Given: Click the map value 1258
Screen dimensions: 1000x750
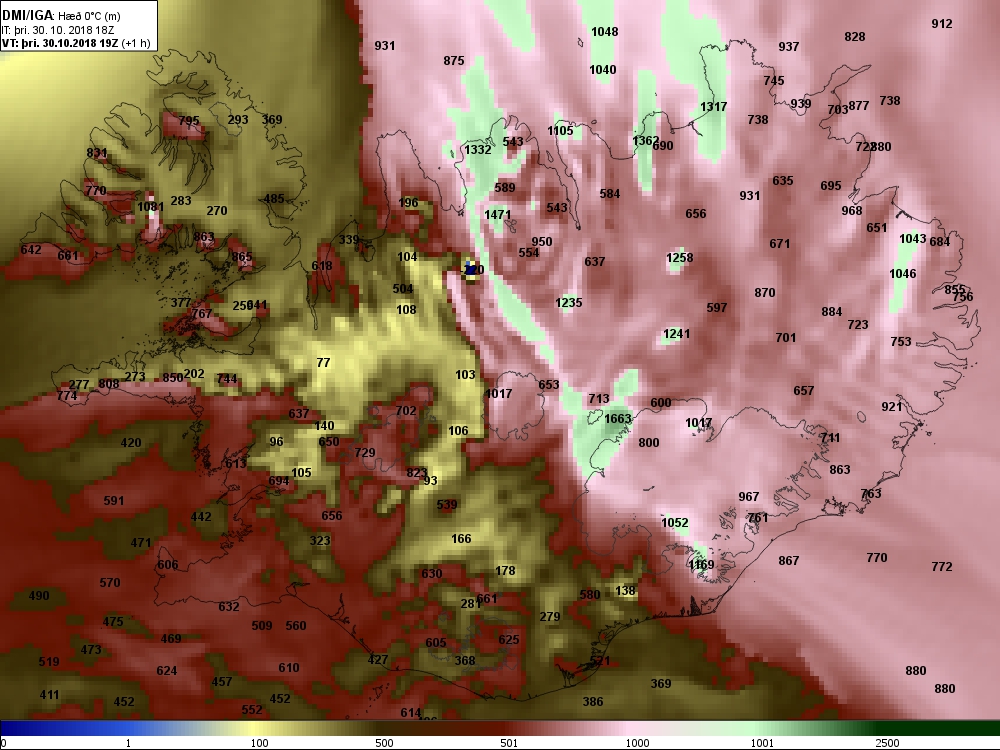Looking at the screenshot, I should 679,258.
